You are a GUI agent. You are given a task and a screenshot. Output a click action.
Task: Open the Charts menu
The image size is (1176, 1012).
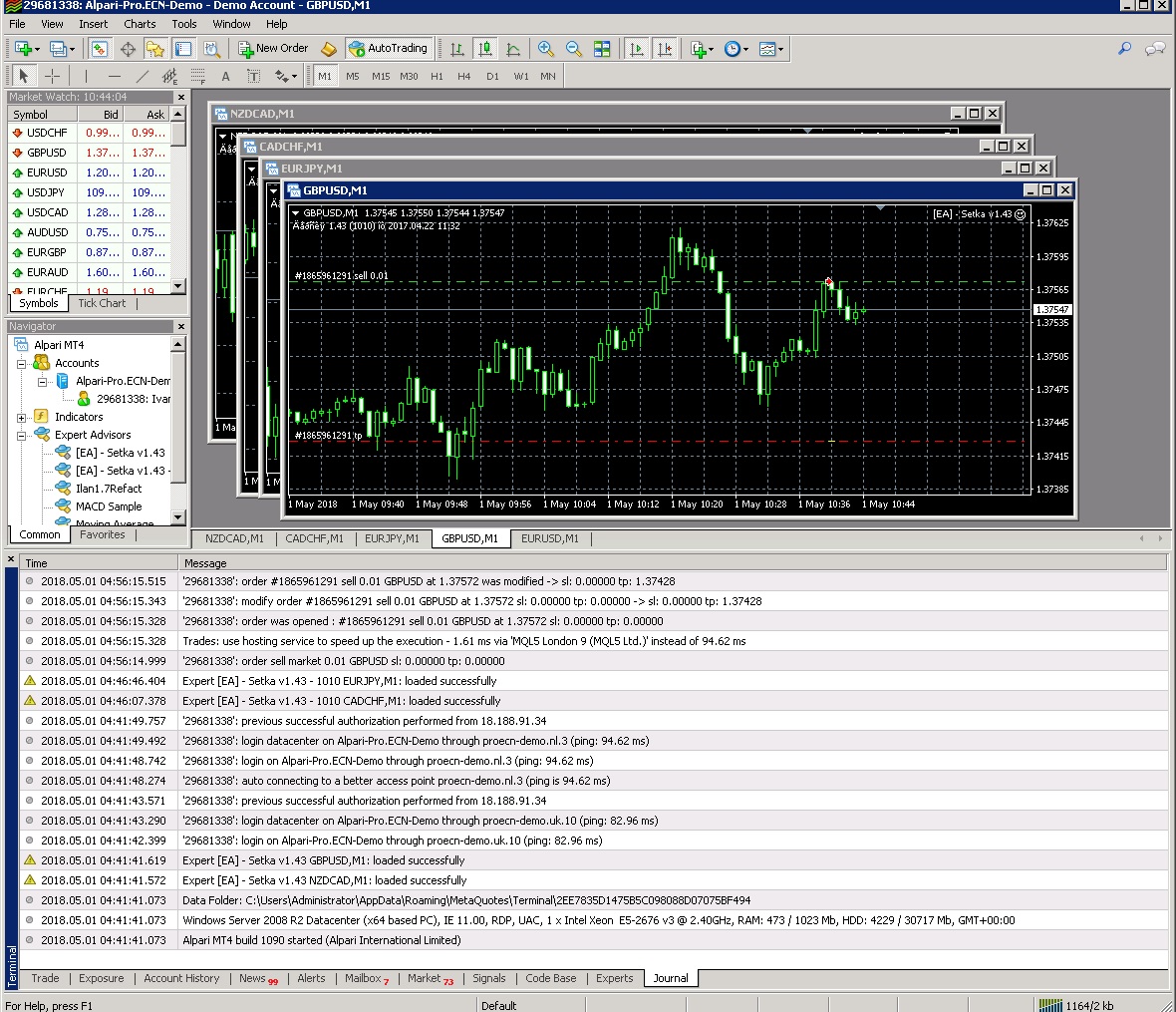140,24
